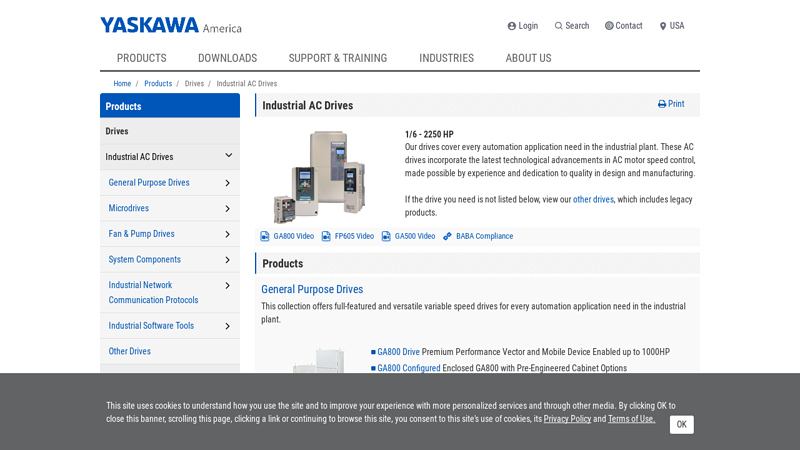Open Industrial Network Communication Protocols link

coord(153,292)
